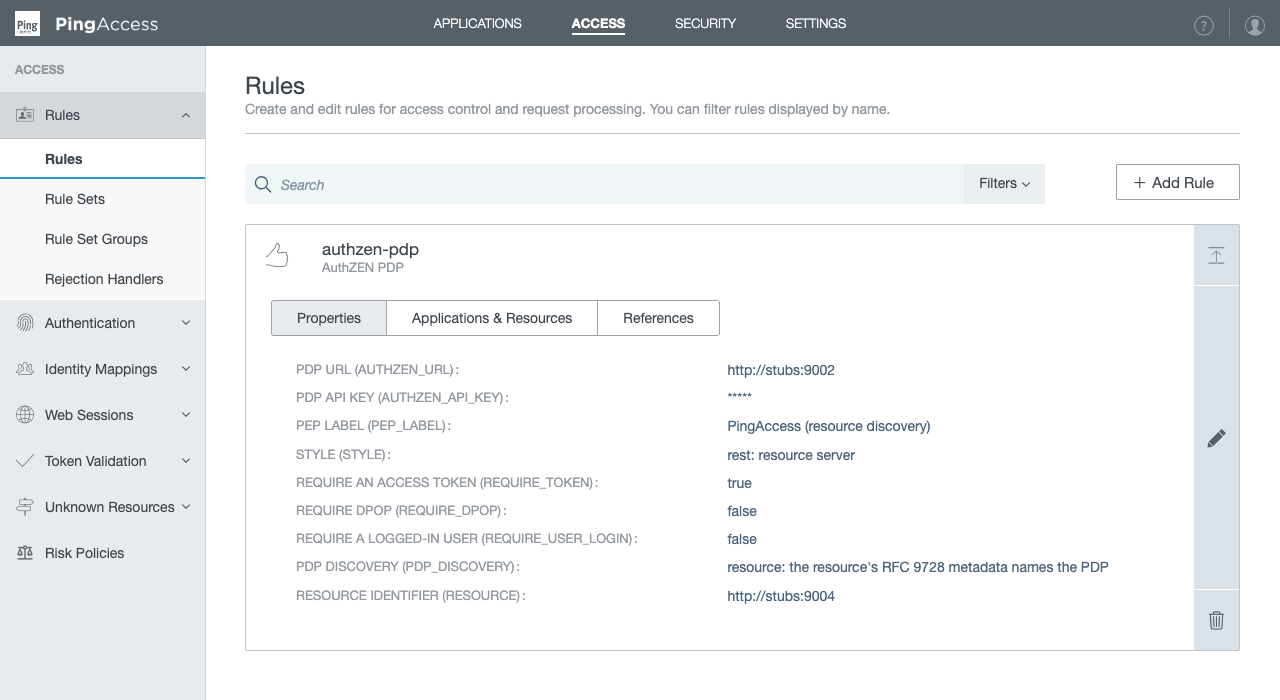Click the Rules page heading

point(275,85)
